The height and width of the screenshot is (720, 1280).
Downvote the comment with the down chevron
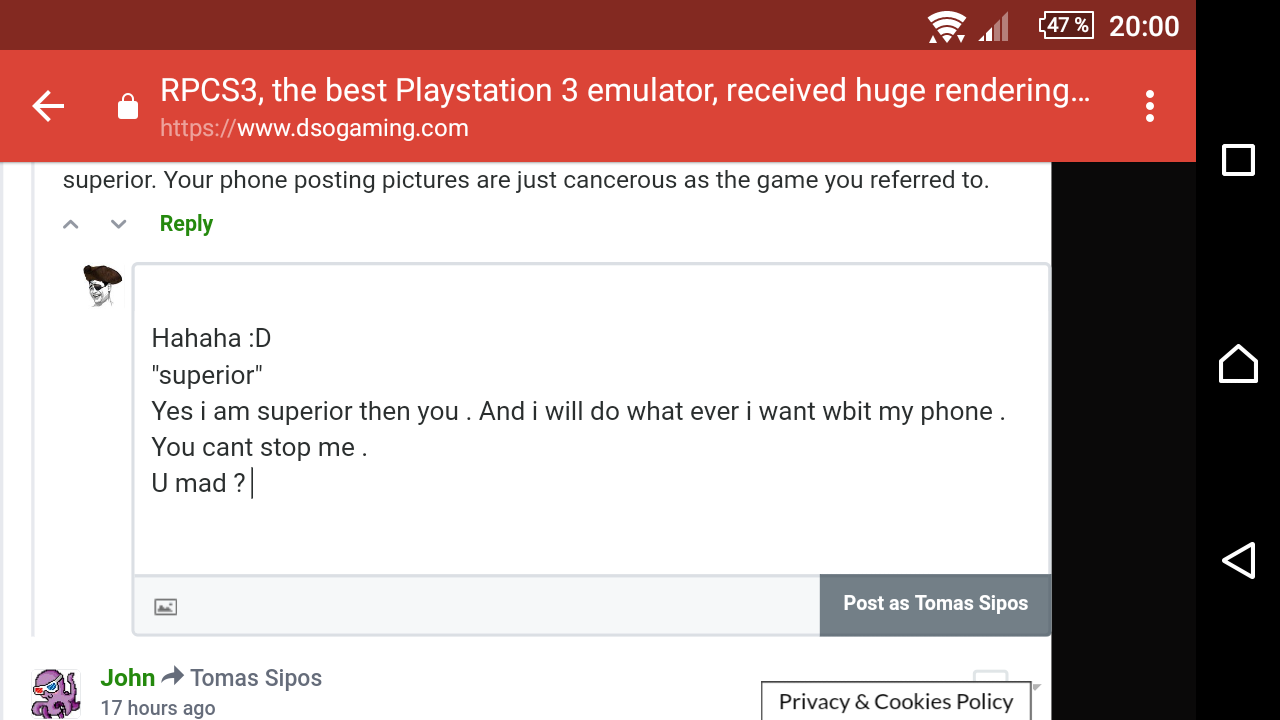[118, 224]
